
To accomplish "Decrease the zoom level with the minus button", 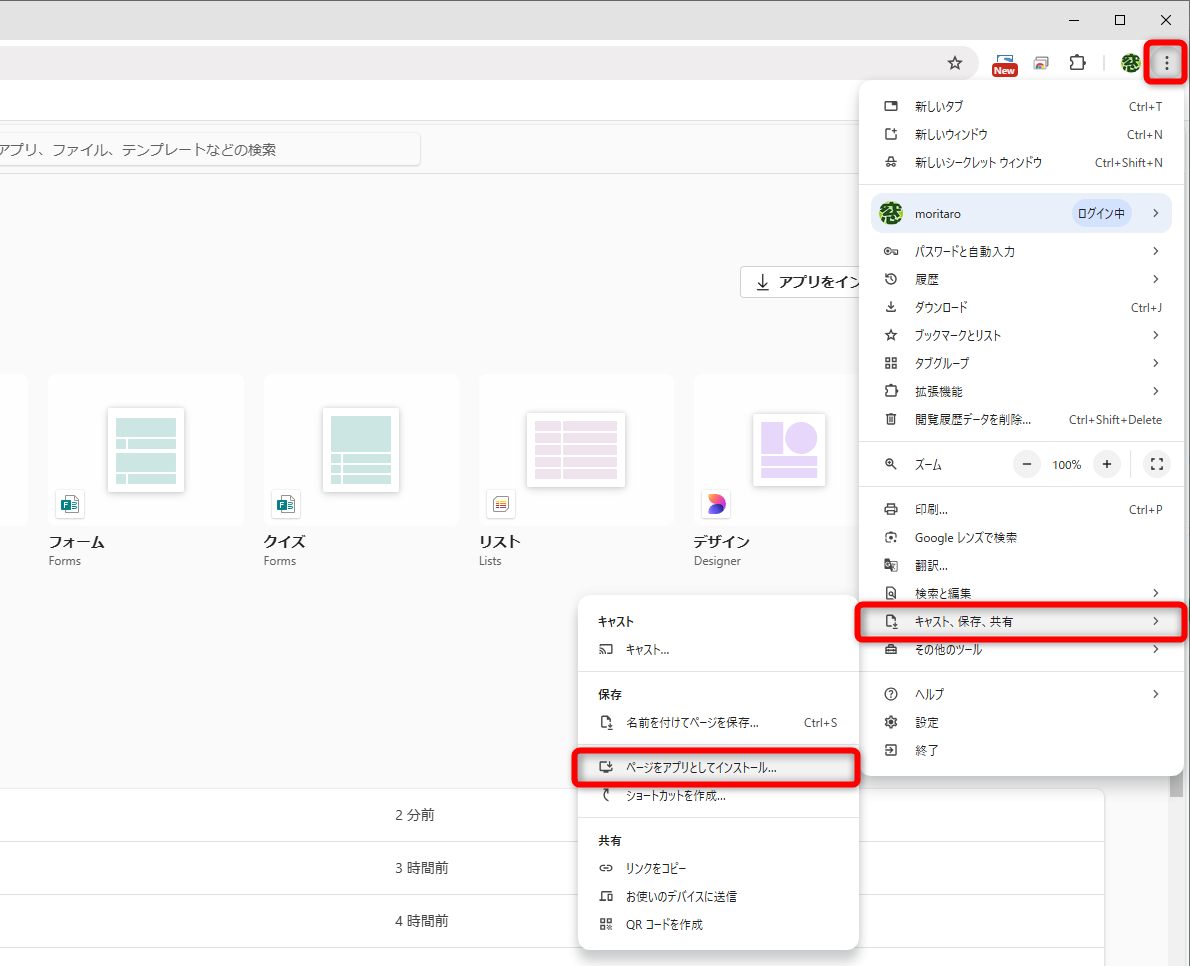I will pyautogui.click(x=1026, y=464).
